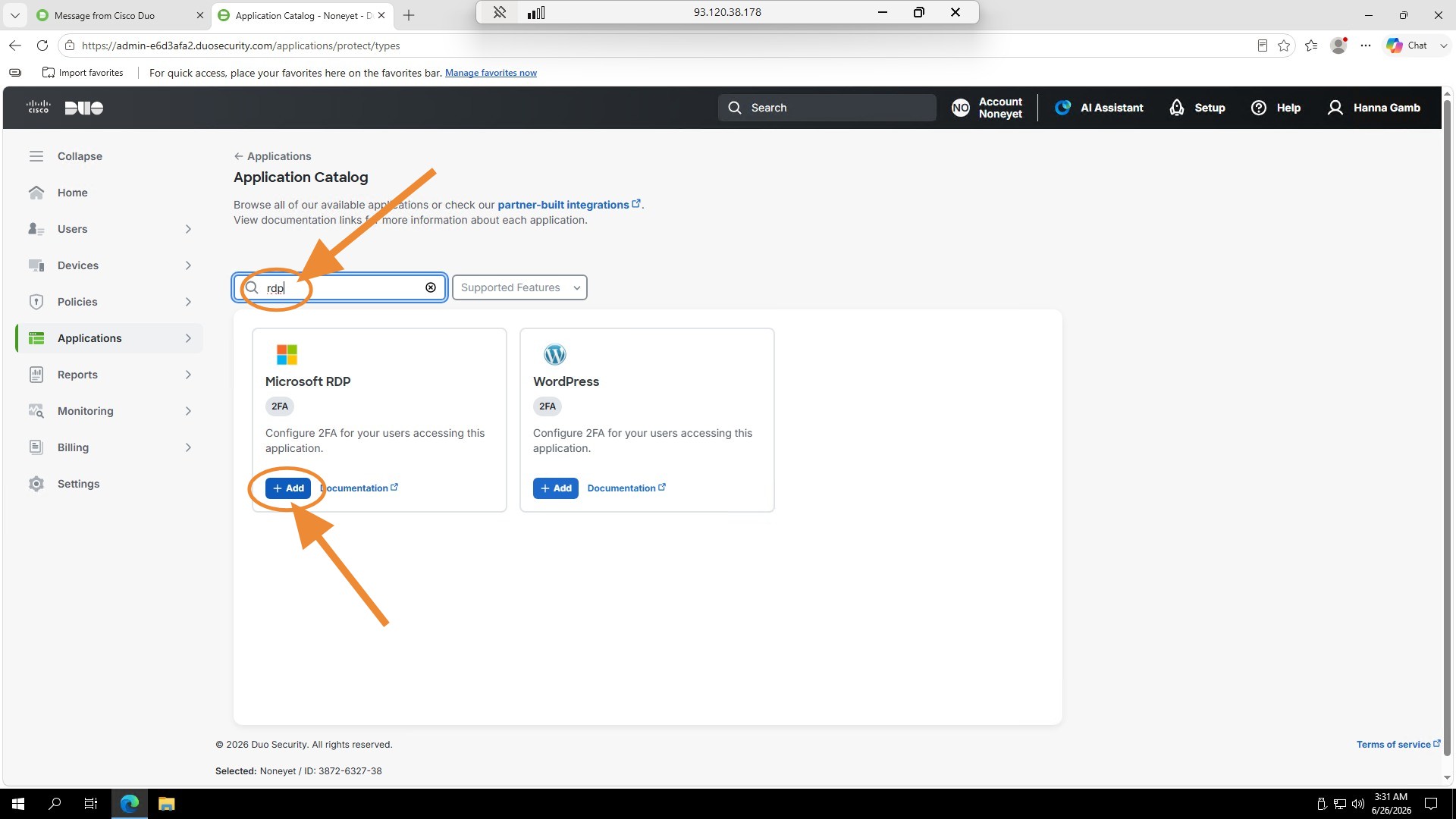The height and width of the screenshot is (819, 1456).
Task: Open browser Settings and more menu
Action: click(1366, 45)
